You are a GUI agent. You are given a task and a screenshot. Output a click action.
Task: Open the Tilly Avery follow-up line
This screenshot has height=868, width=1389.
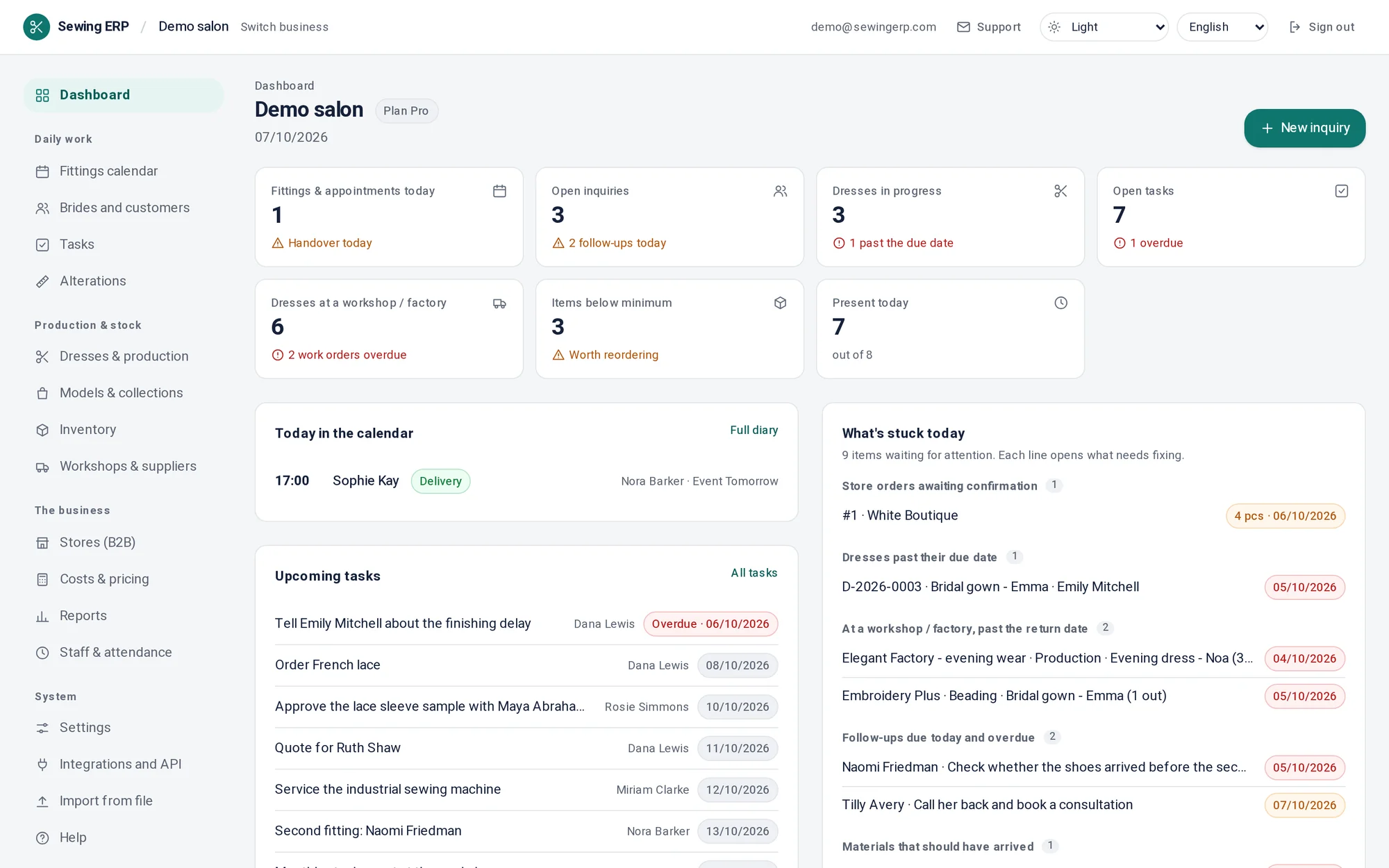(x=1093, y=805)
